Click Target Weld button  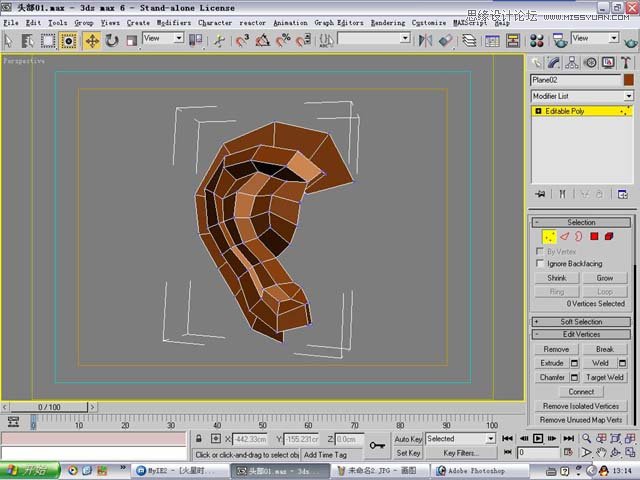point(604,378)
